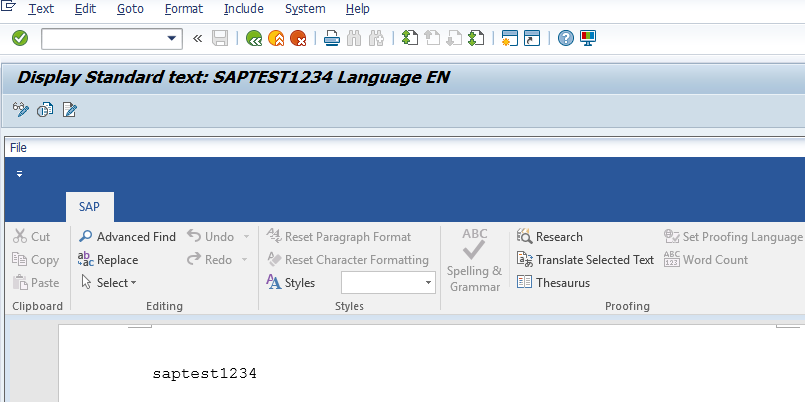805x402 pixels.
Task: Open the Goto menu
Action: point(130,9)
